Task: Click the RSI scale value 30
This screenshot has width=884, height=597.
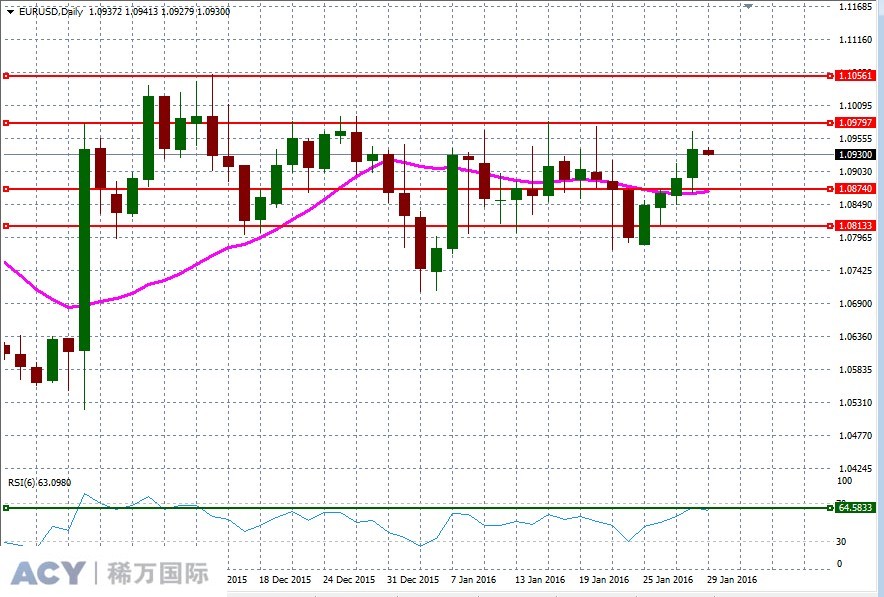Action: (x=841, y=542)
